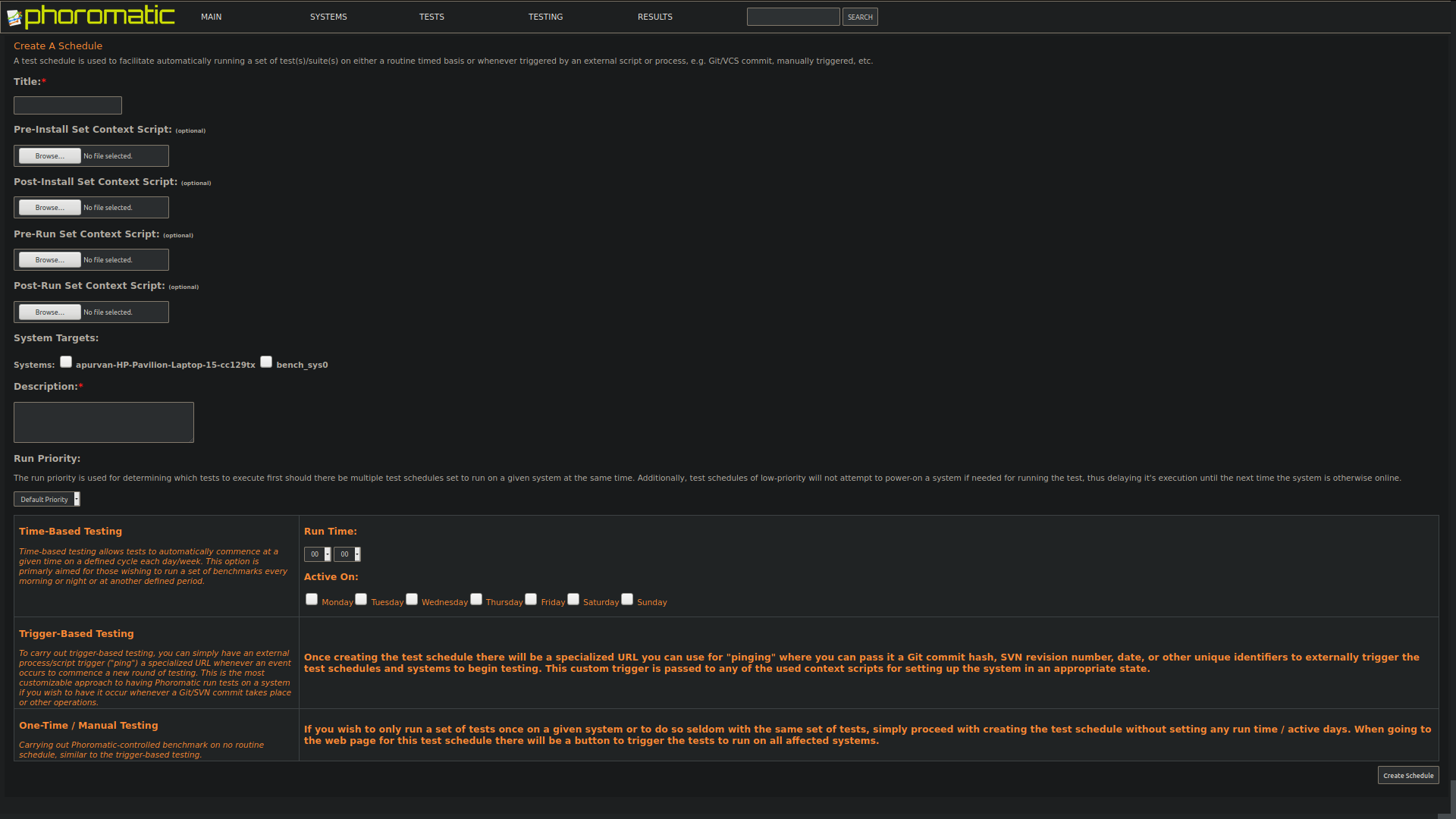Open the Default Priority dropdown
Image resolution: width=1456 pixels, height=819 pixels.
tap(47, 499)
